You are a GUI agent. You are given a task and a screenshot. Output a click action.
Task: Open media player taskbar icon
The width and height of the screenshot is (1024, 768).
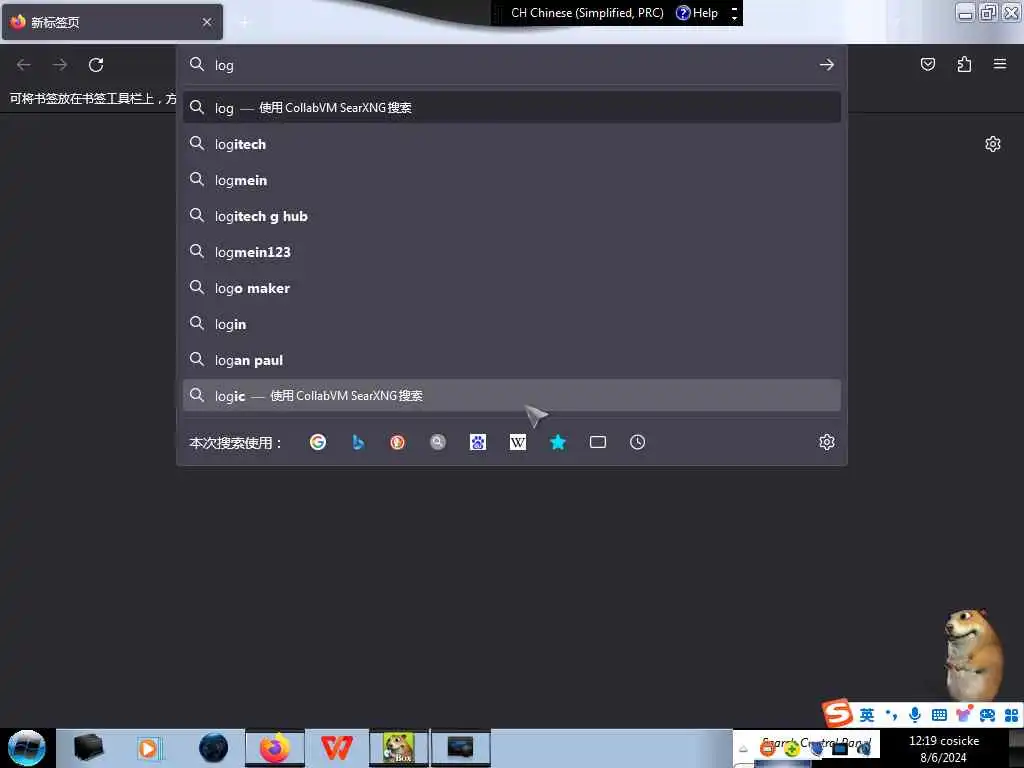pos(148,748)
